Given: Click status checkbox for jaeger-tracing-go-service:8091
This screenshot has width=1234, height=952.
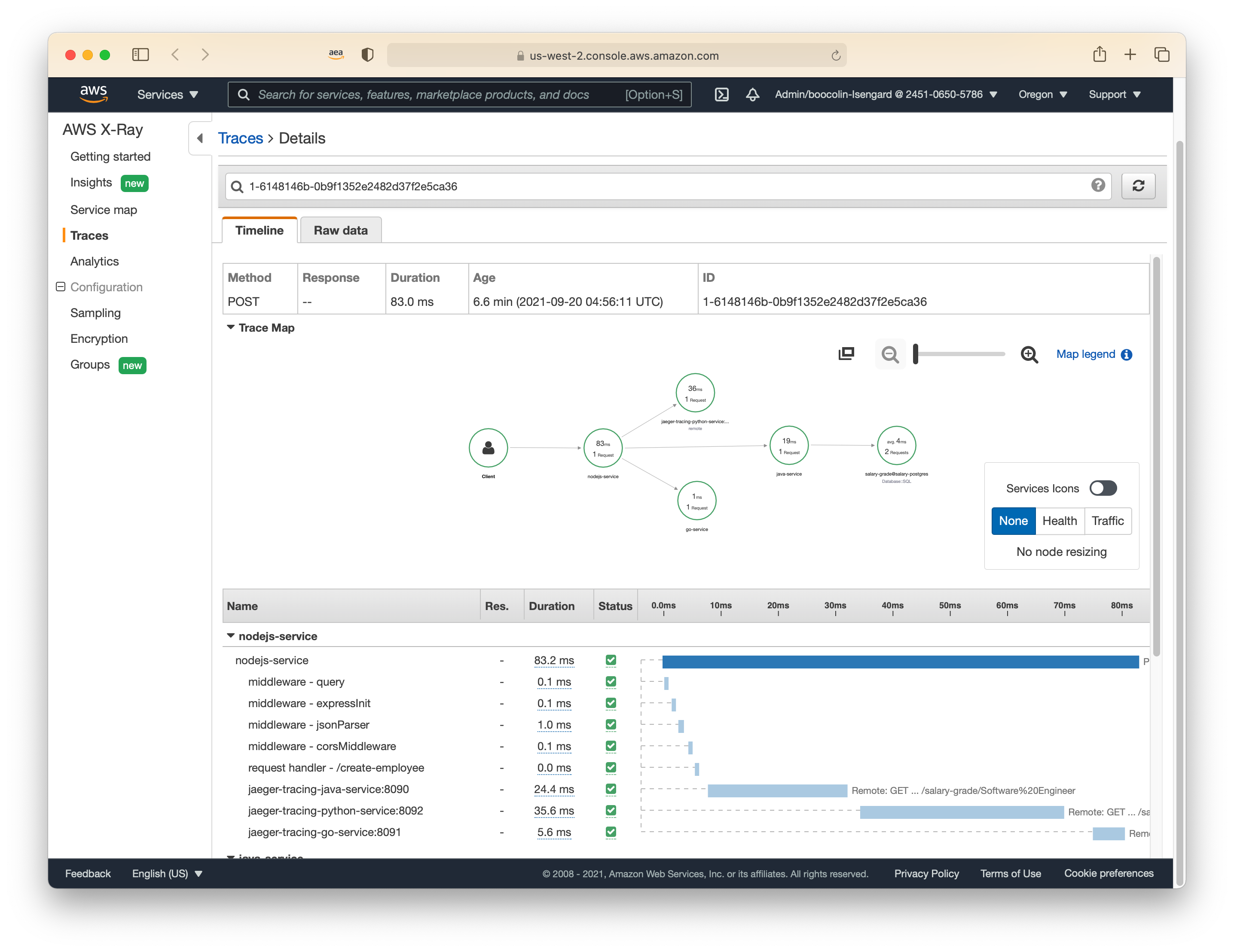Looking at the screenshot, I should [611, 832].
